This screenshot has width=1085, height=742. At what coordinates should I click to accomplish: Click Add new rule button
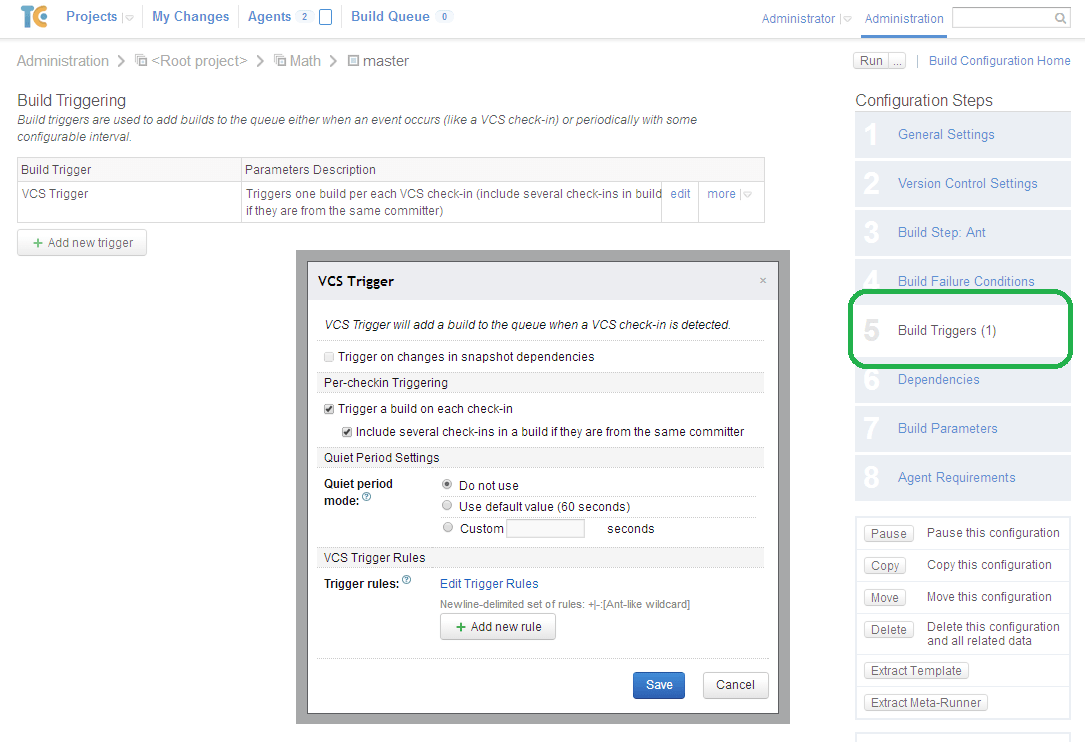498,627
